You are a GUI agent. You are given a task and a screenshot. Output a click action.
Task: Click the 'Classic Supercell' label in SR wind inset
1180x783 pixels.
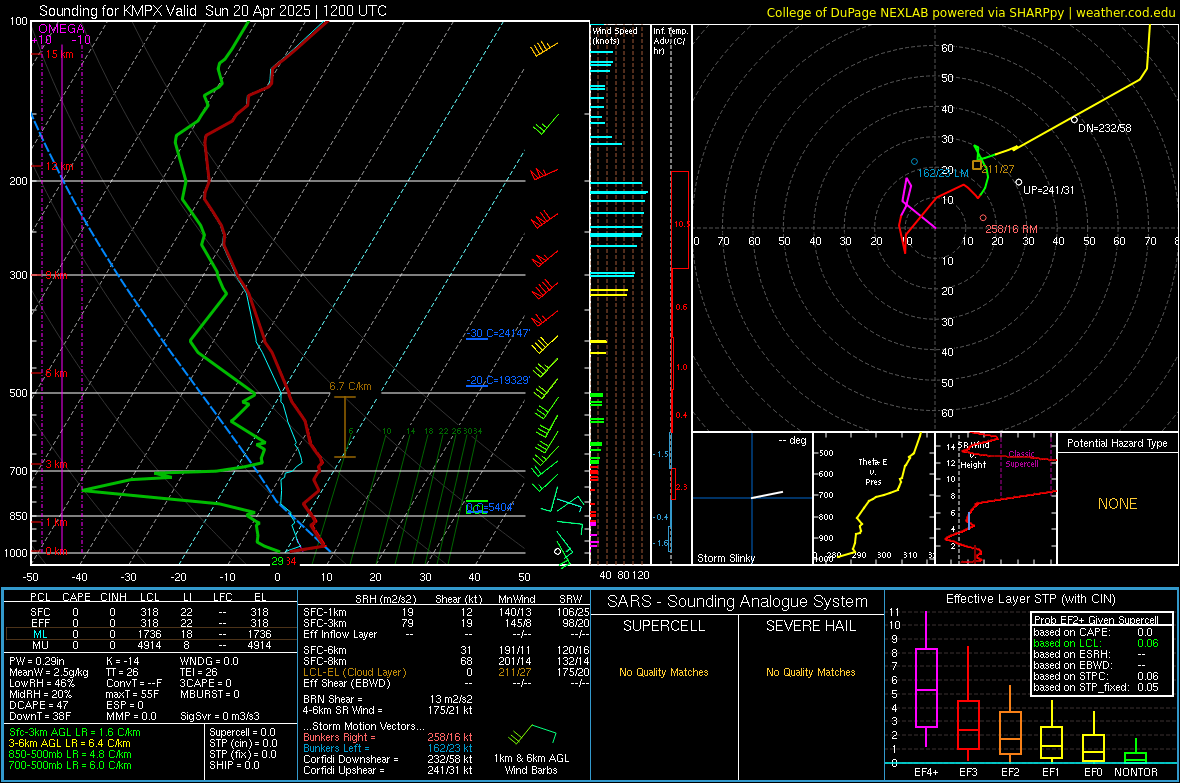point(1021,459)
